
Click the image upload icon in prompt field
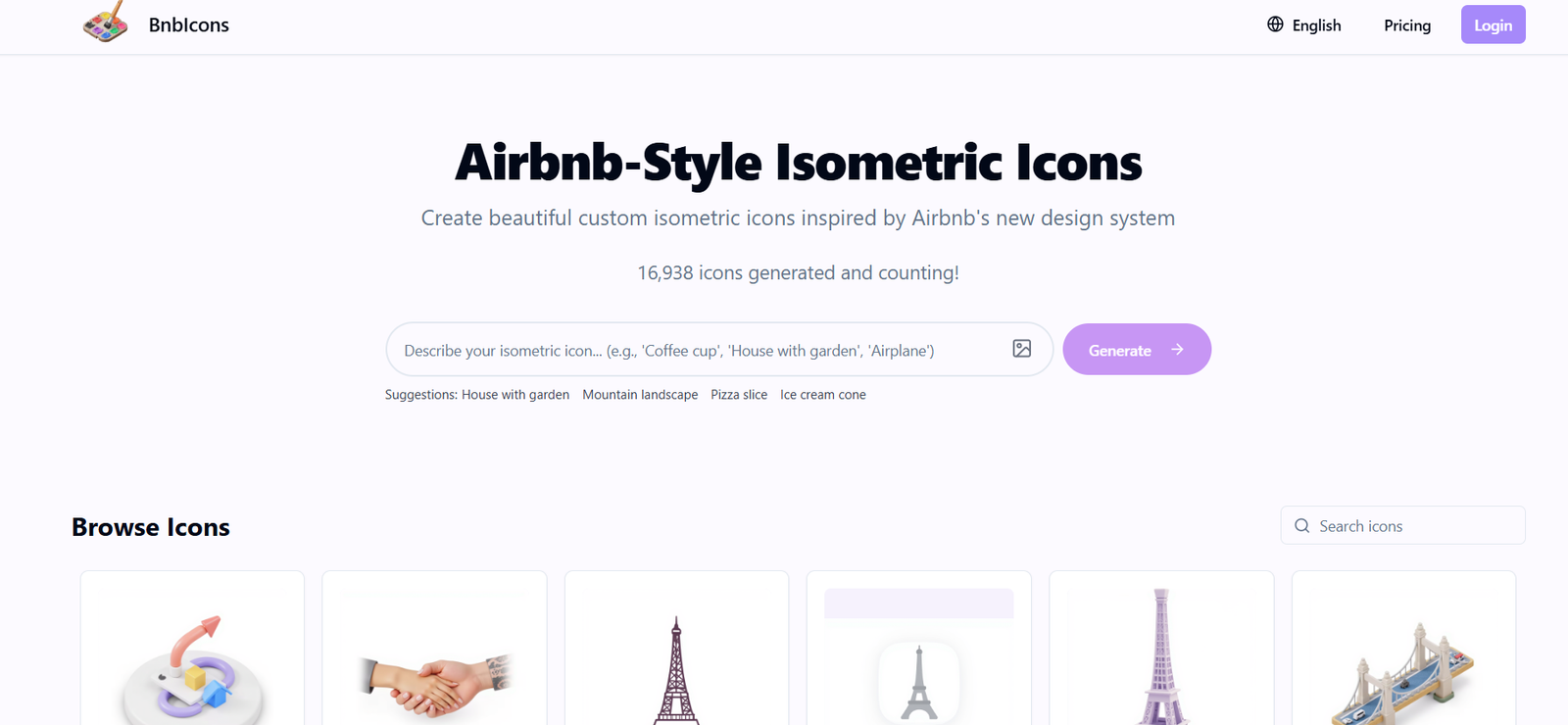pyautogui.click(x=1021, y=349)
